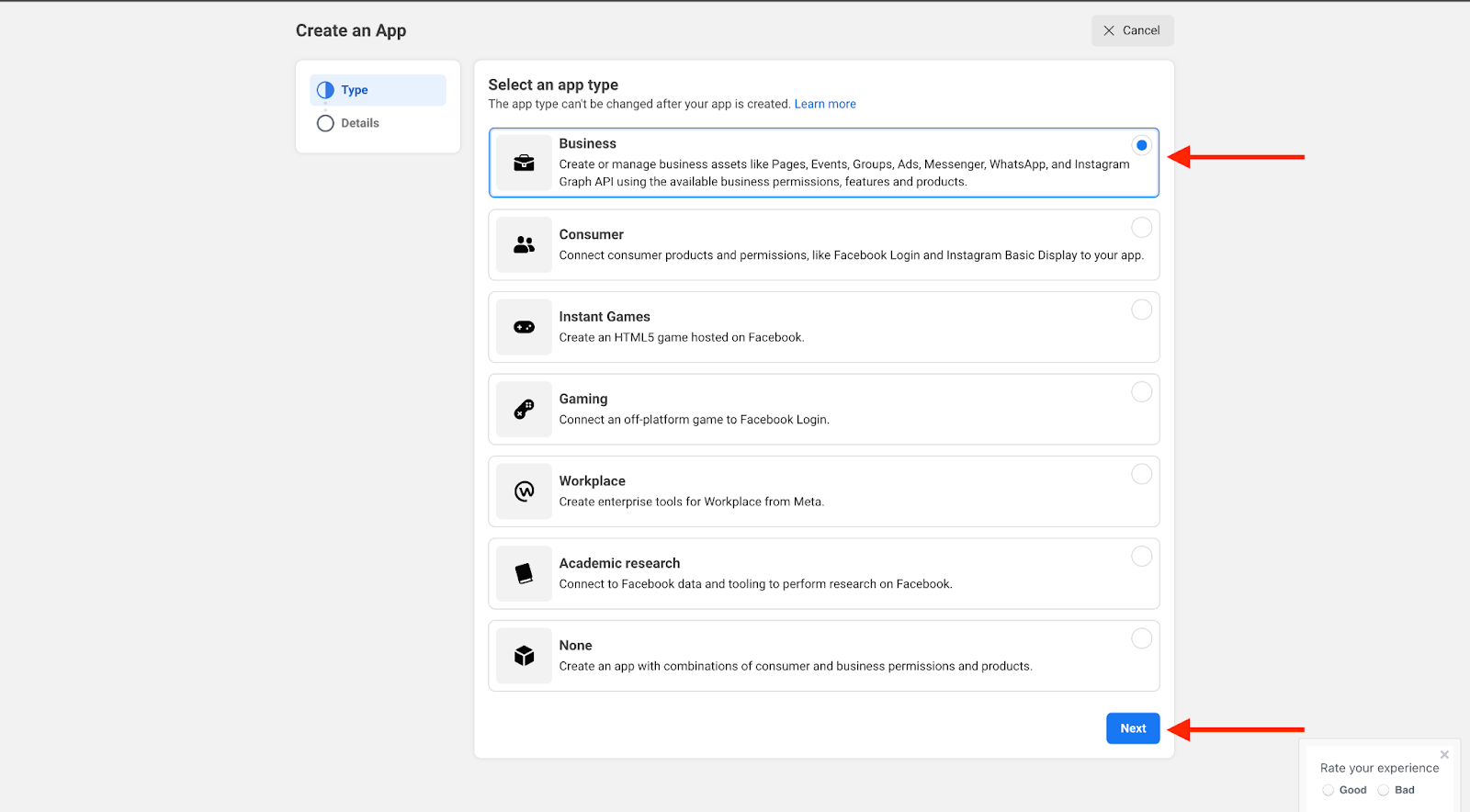Click the Consumer people icon
Viewport: 1470px width, 812px height.
(x=524, y=244)
